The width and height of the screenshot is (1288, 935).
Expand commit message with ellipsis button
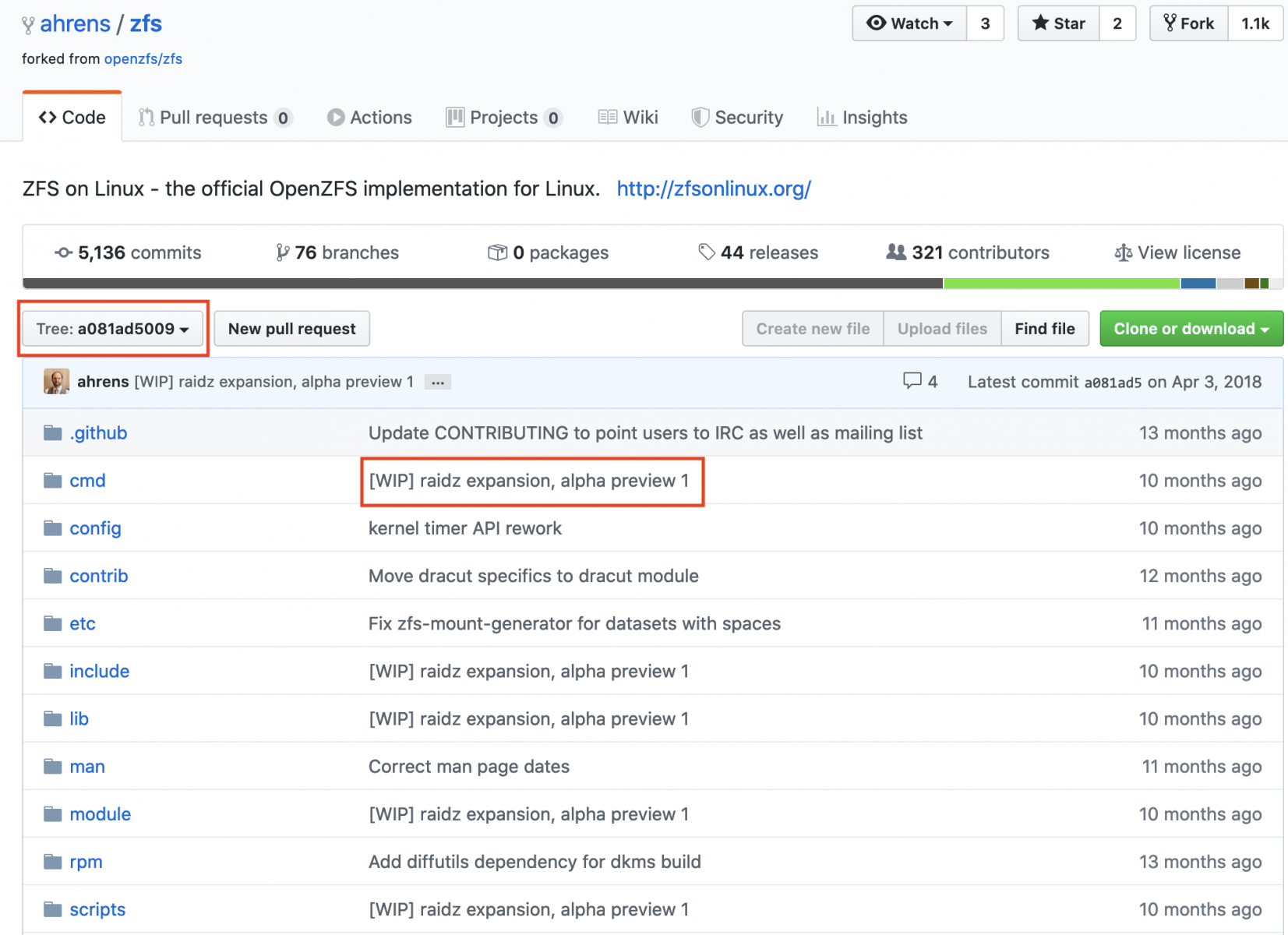438,383
